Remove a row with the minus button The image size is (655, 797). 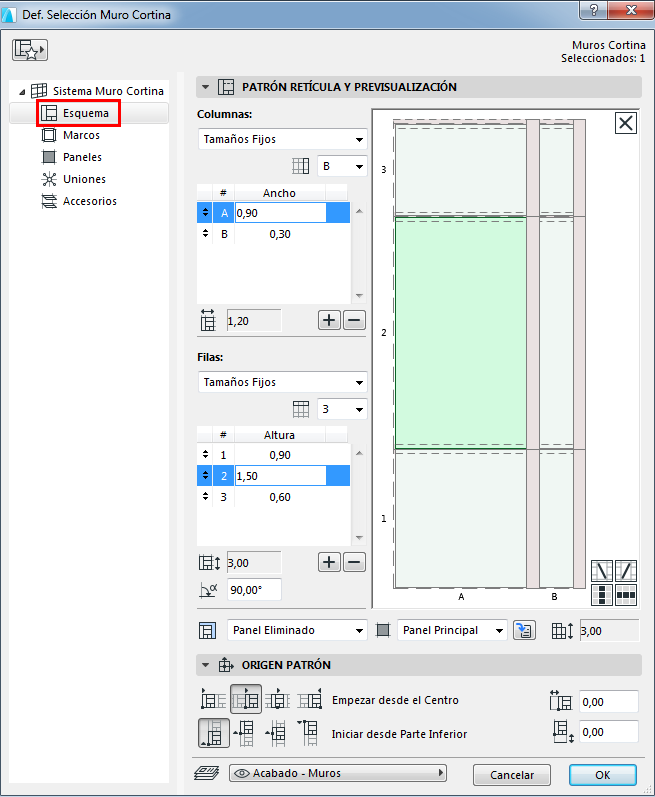(354, 562)
